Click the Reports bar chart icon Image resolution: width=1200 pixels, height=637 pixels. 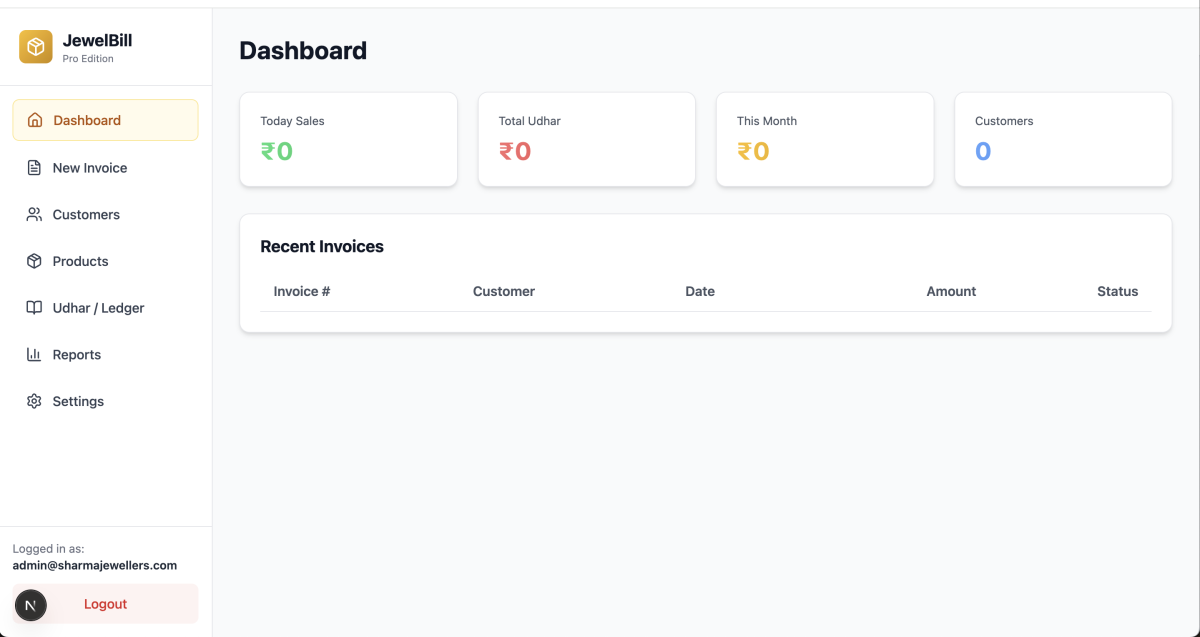point(34,354)
